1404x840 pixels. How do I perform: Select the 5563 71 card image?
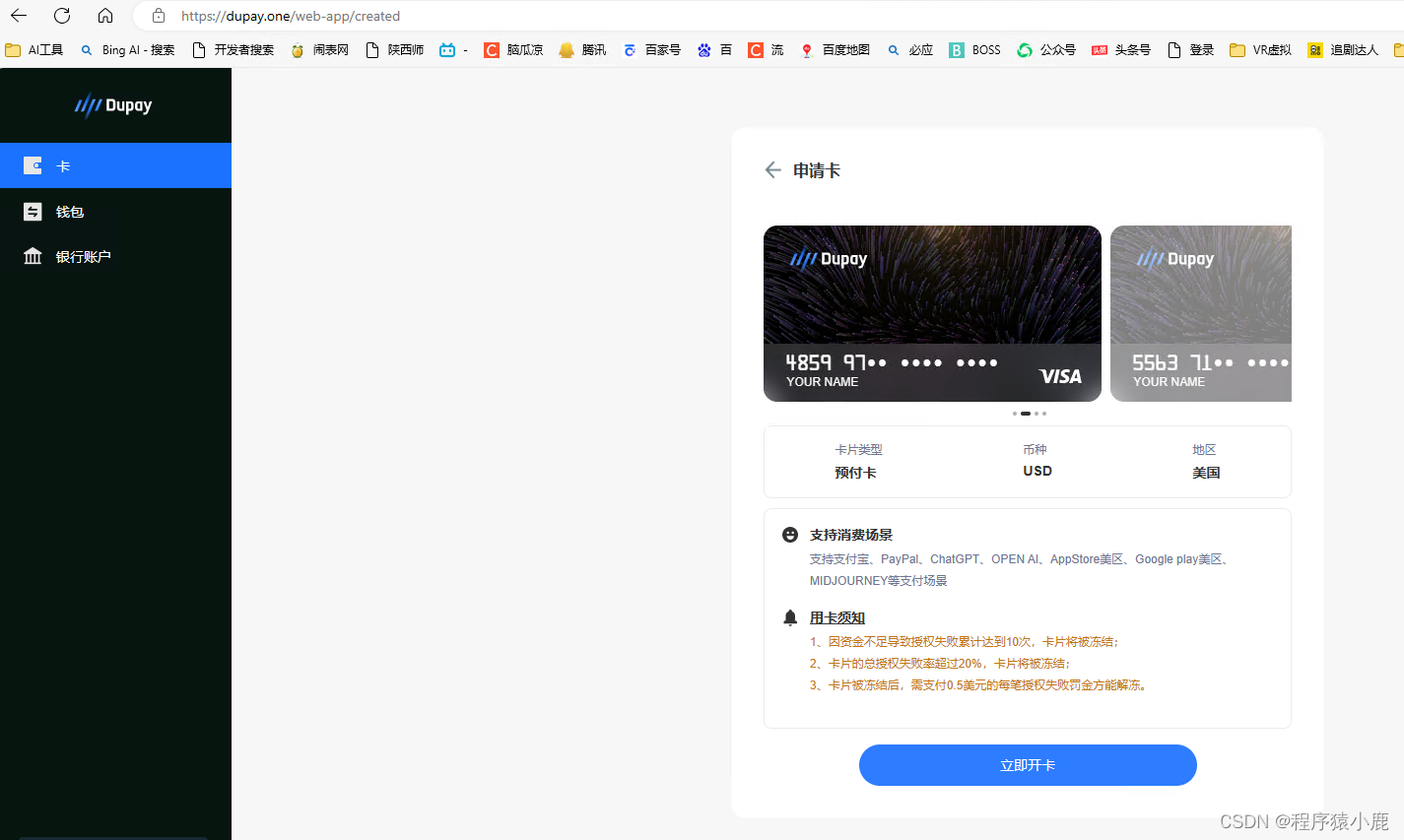1201,313
